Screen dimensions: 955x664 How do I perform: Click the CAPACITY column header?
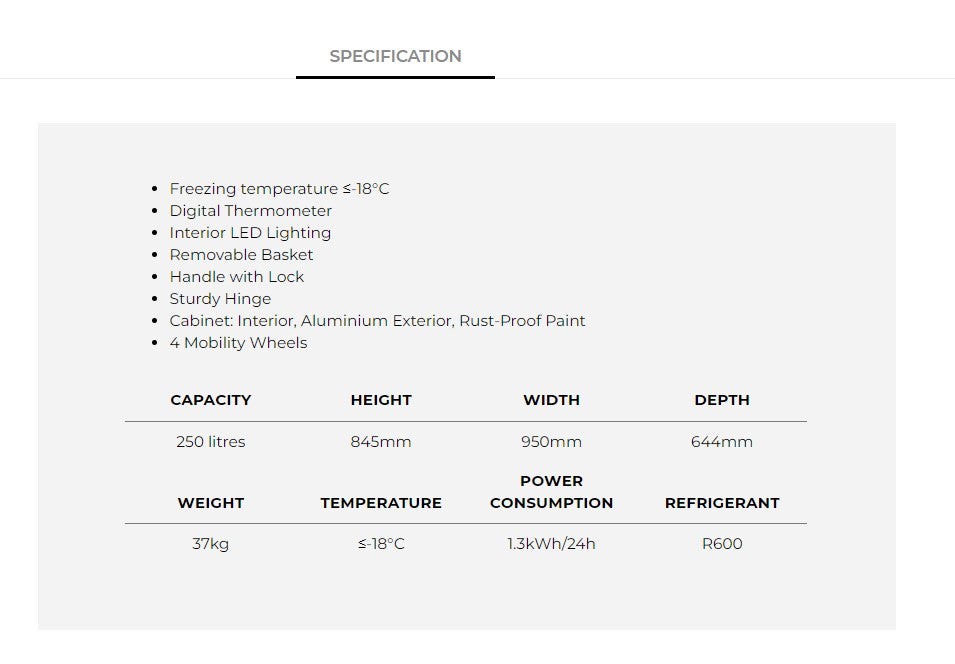tap(211, 400)
